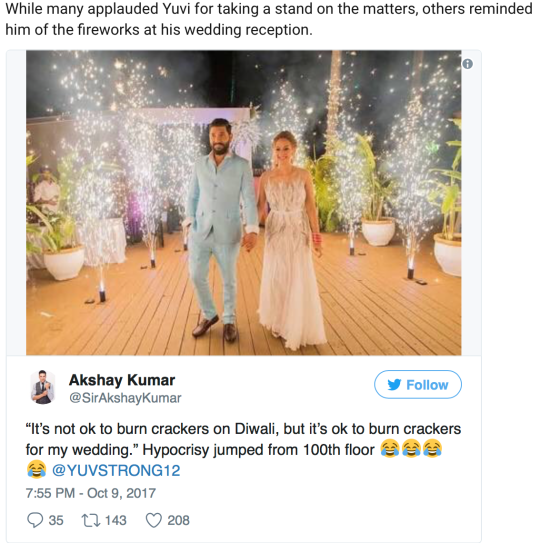
Task: Click the reply speech bubble icon
Action: pyautogui.click(x=35, y=520)
